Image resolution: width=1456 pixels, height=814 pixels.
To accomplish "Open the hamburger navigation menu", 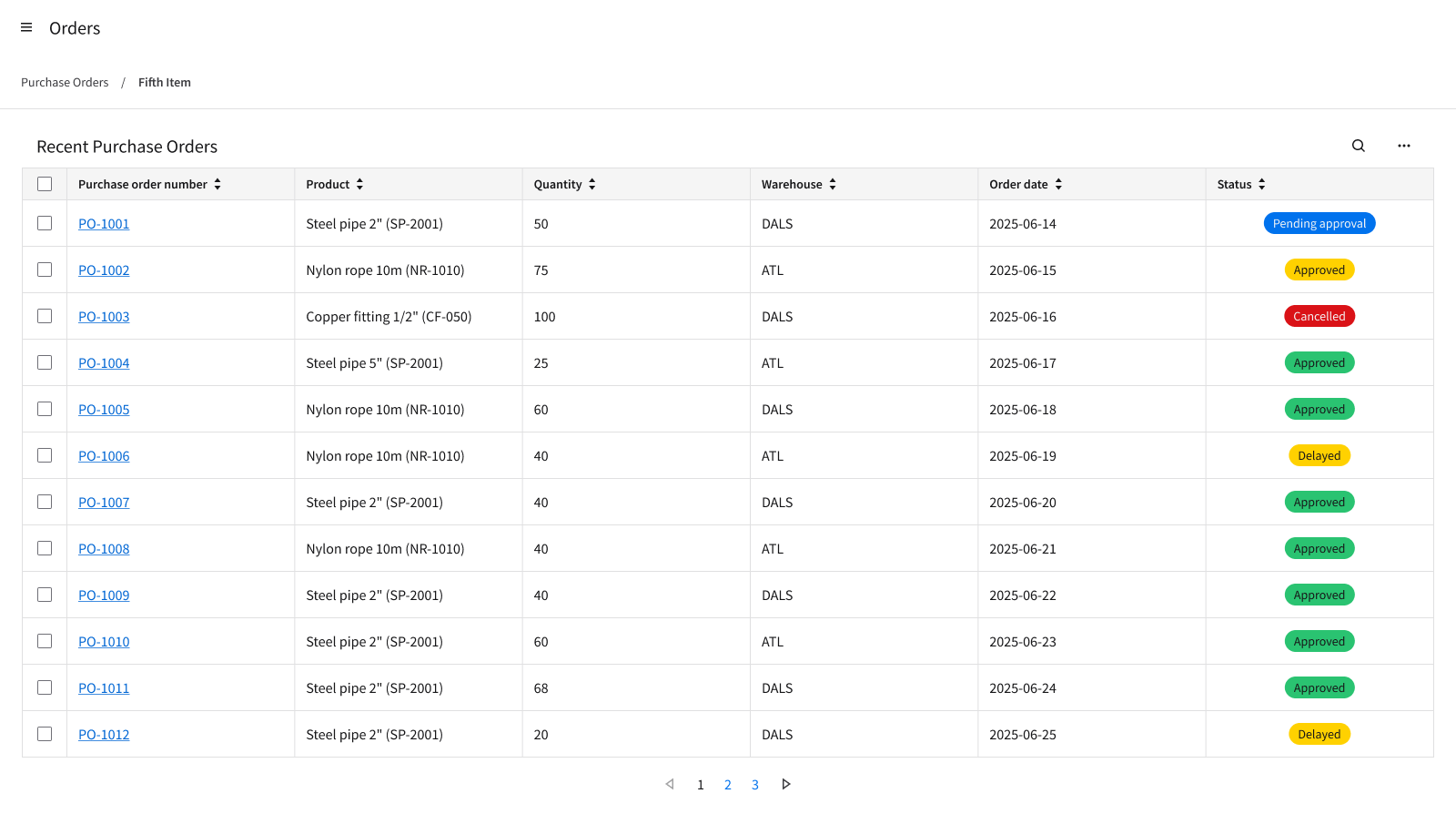I will [26, 28].
